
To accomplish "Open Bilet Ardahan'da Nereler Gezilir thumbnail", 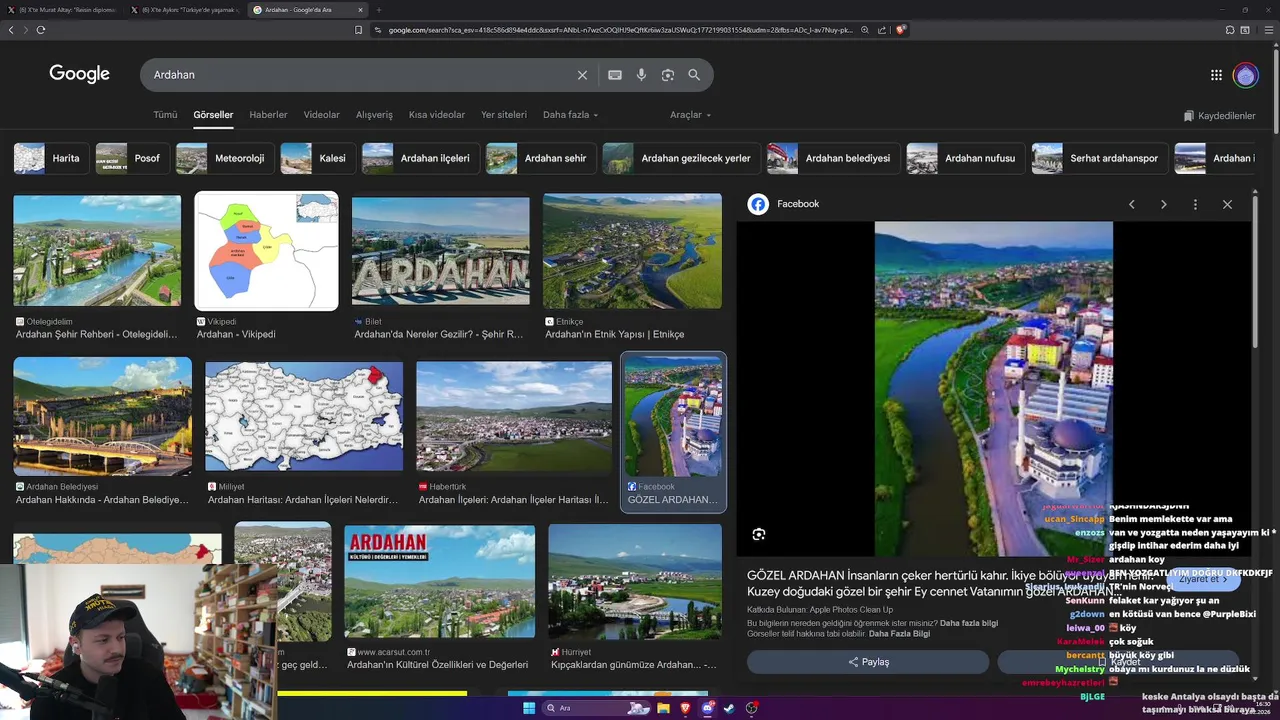I will 440,251.
